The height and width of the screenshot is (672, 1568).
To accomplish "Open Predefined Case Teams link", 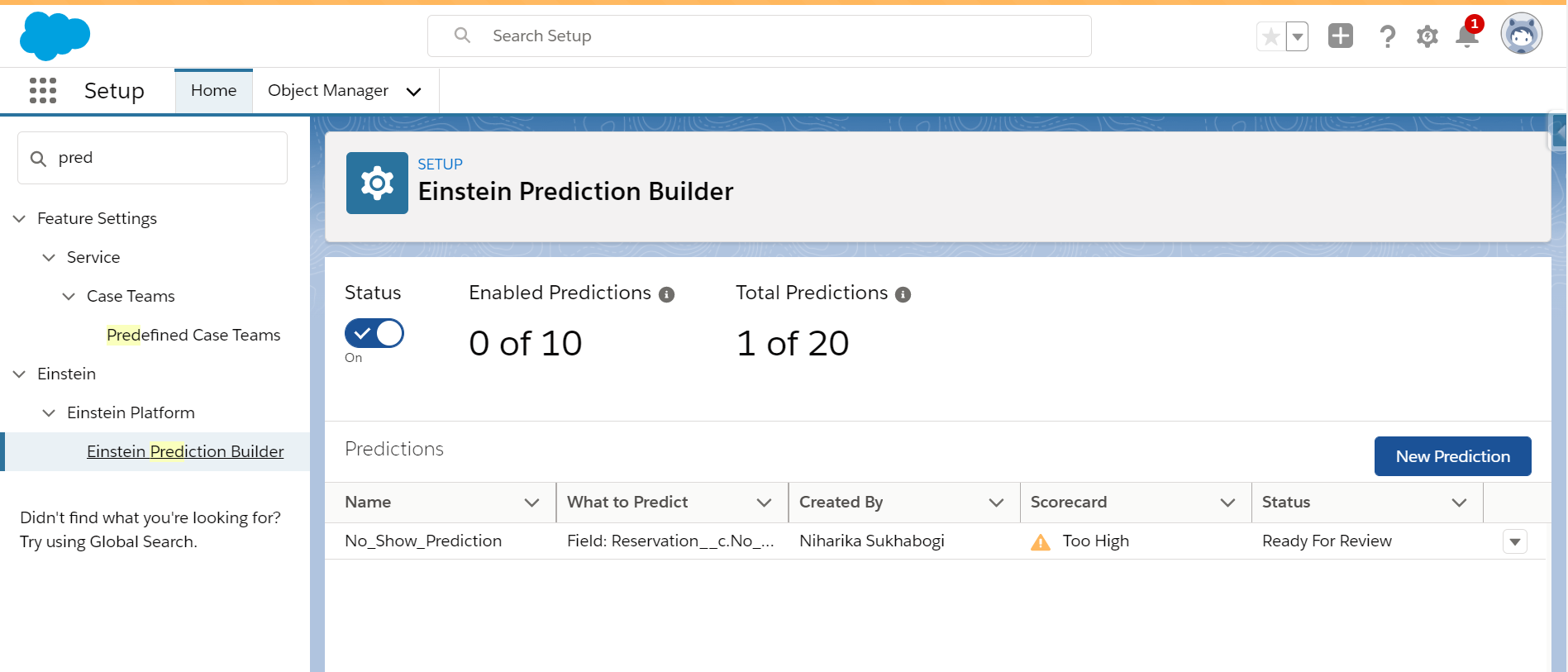I will click(193, 336).
